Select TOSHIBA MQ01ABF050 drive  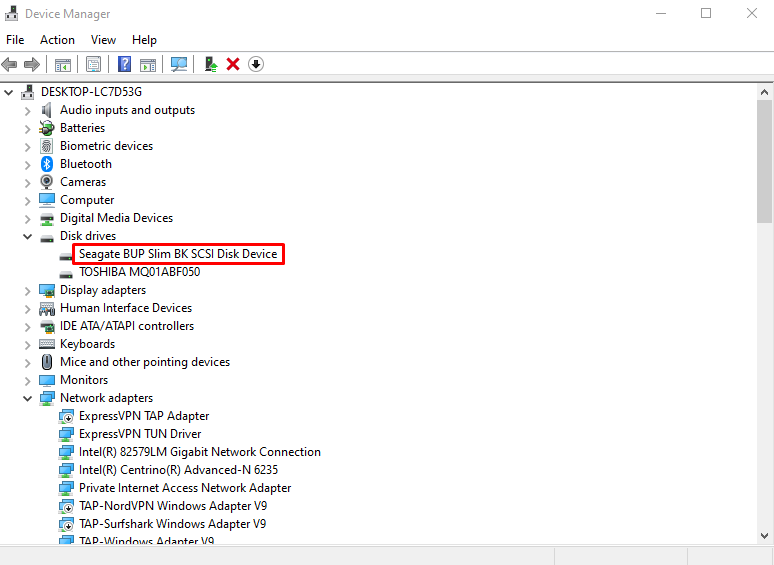pyautogui.click(x=140, y=272)
